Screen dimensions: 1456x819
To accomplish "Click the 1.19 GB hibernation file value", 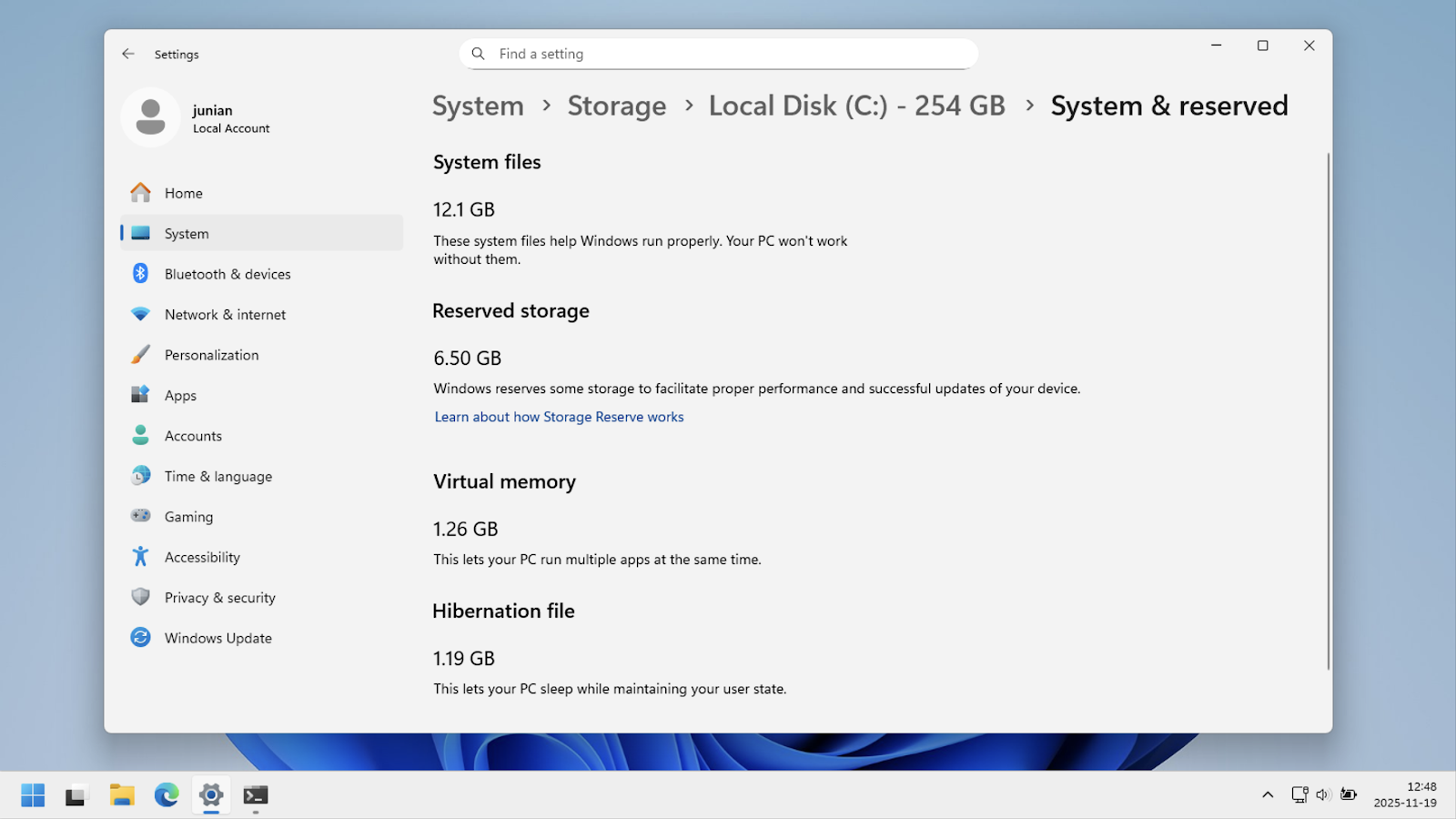I will (x=464, y=658).
